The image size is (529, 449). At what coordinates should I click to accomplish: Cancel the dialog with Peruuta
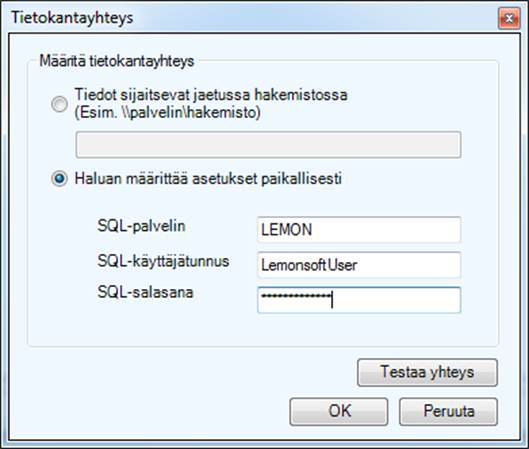(448, 411)
